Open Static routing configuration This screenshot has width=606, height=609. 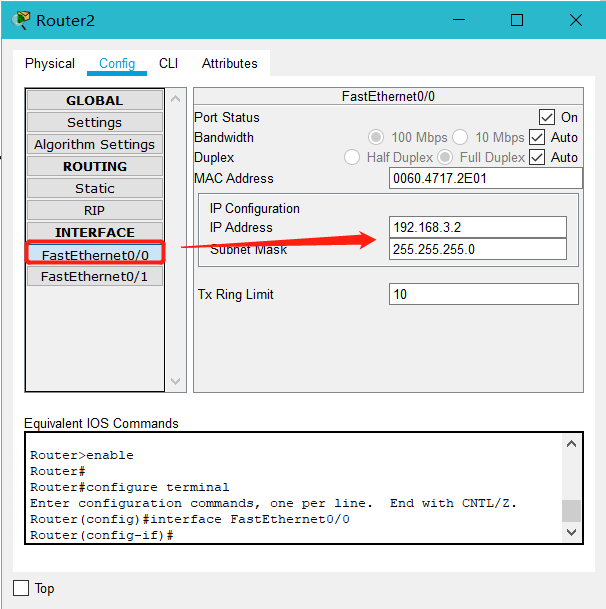pos(95,188)
